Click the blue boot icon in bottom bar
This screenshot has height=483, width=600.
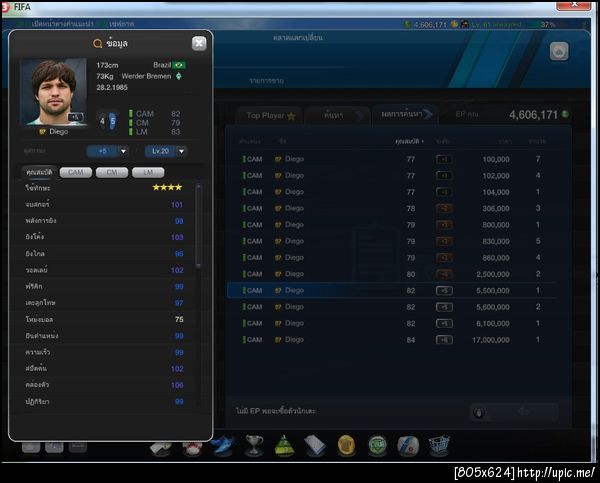click(223, 446)
